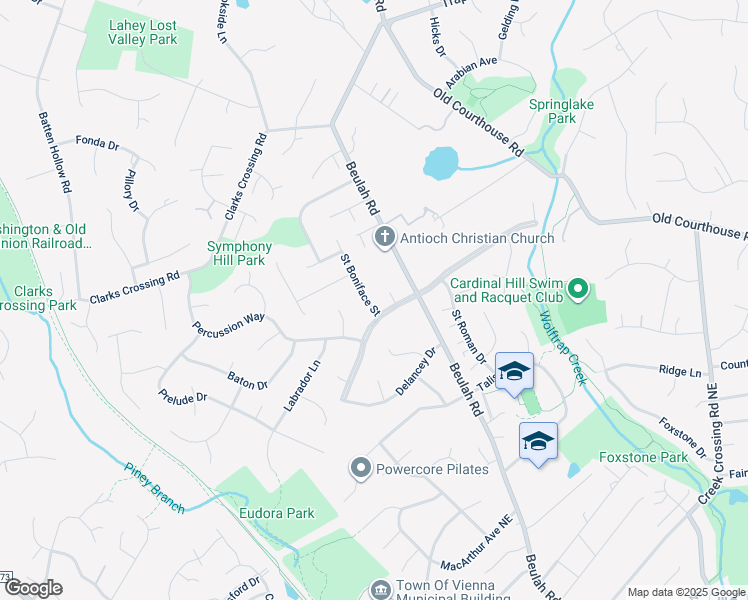Select the Cardinal Hill Swim Club green pin

[578, 290]
